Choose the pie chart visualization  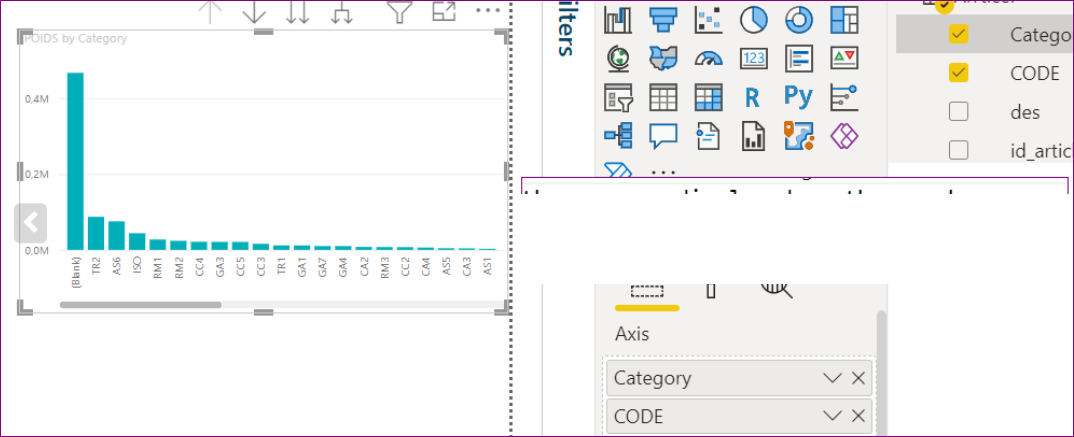coord(753,20)
